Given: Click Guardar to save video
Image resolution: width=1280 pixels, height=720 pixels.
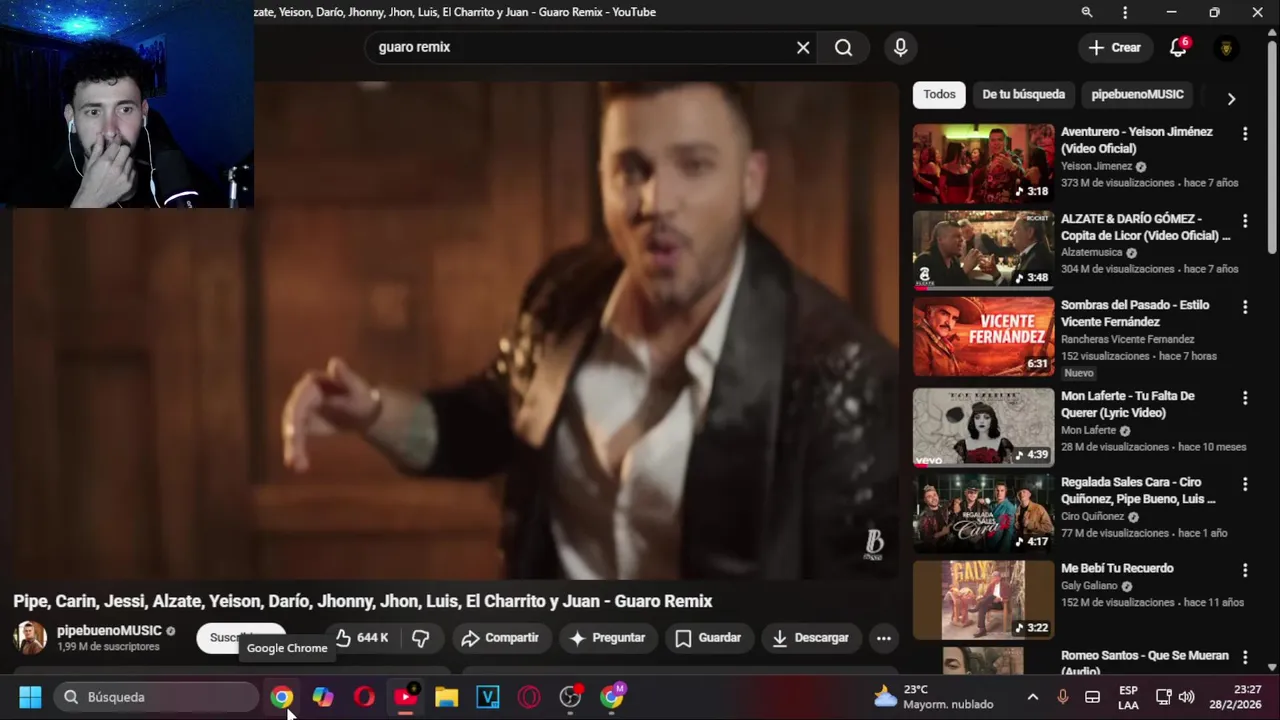Looking at the screenshot, I should [x=708, y=637].
